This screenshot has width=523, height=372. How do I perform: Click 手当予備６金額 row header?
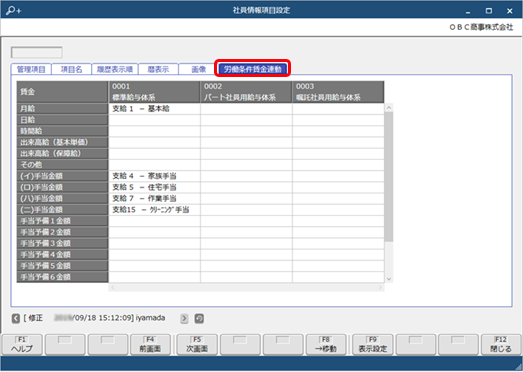[62, 277]
